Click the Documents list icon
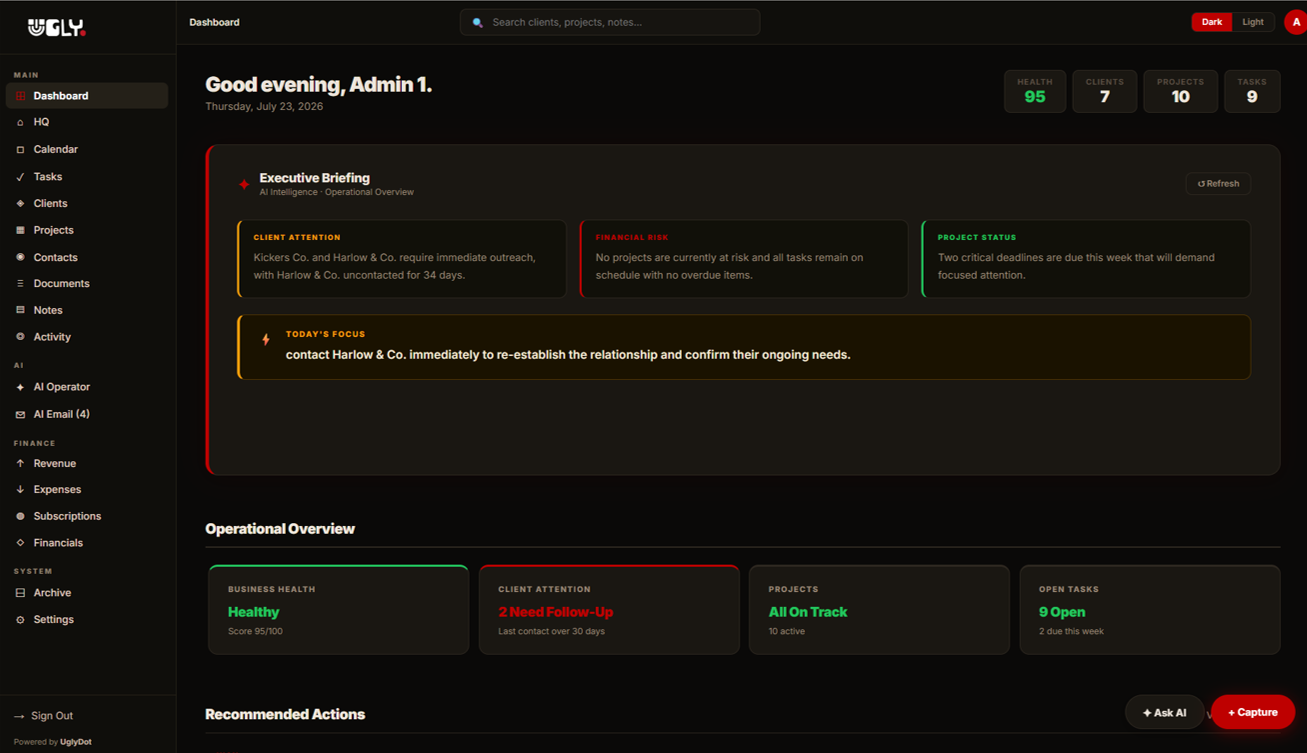The image size is (1307, 753). 20,284
